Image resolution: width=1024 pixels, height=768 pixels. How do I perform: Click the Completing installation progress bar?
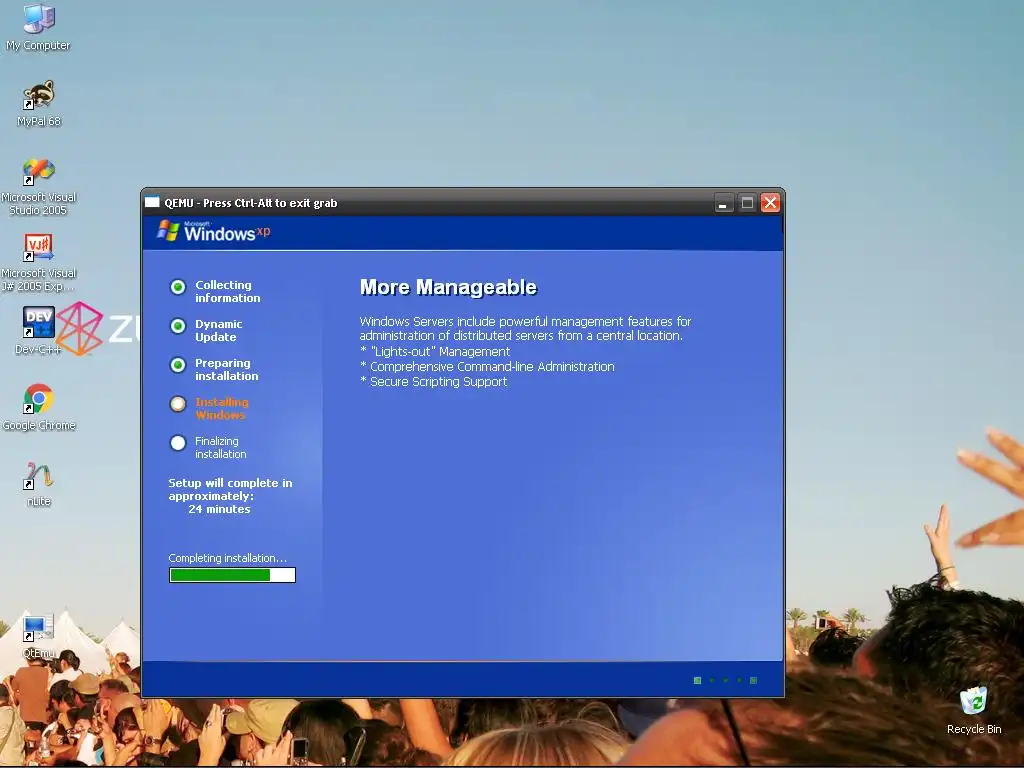232,575
